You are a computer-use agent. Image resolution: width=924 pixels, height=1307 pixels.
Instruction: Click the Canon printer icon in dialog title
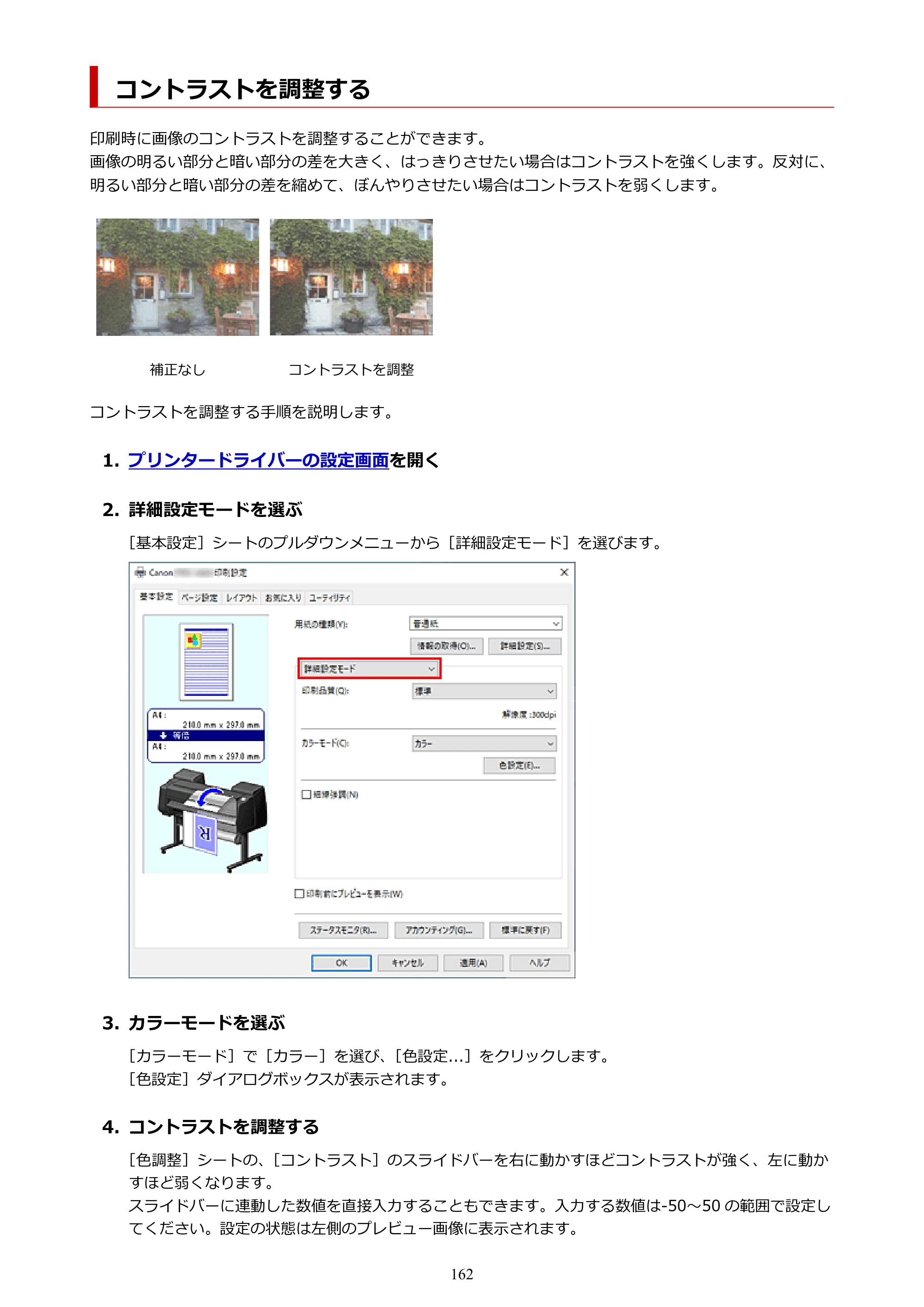(x=140, y=572)
